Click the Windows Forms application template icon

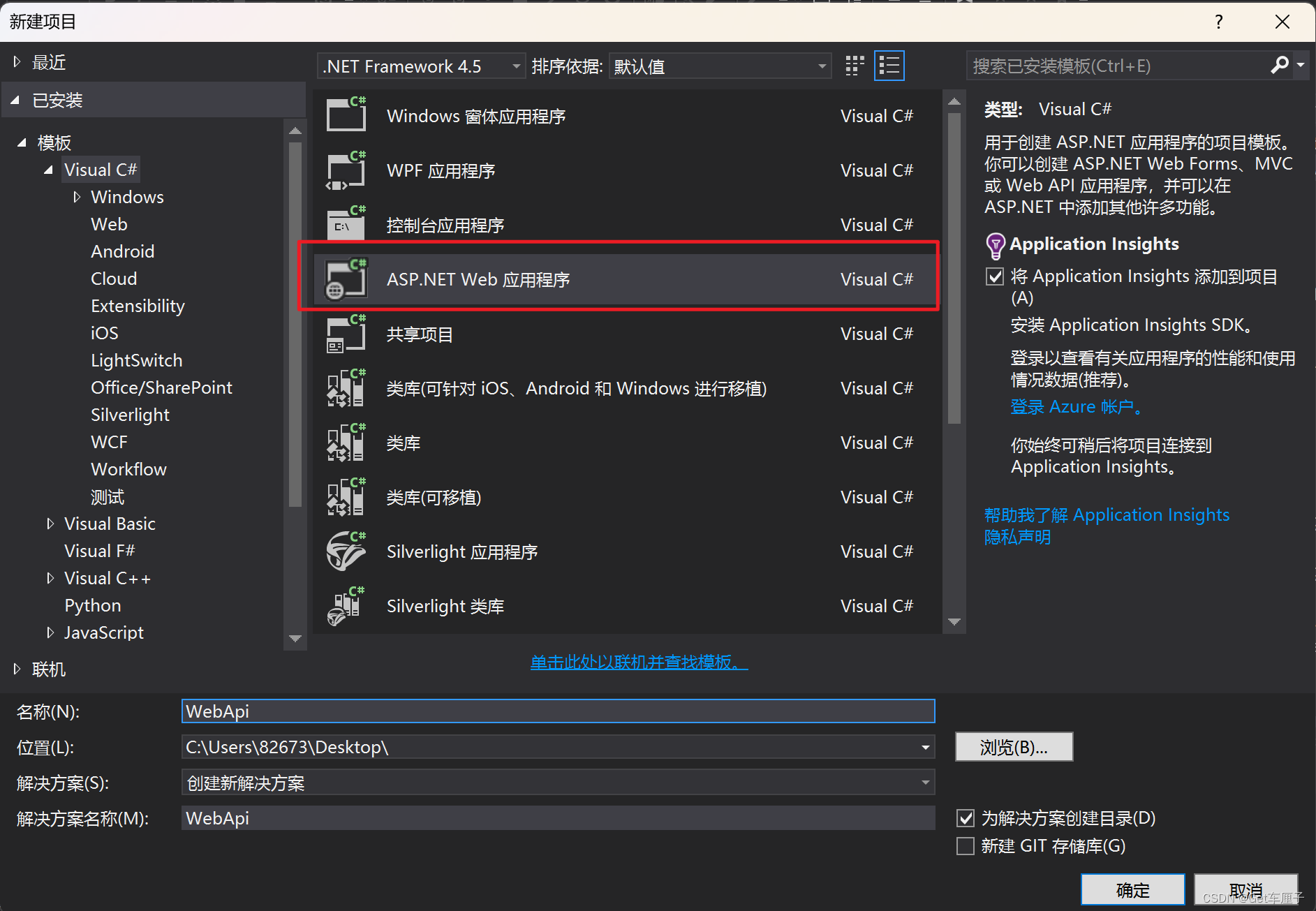346,115
